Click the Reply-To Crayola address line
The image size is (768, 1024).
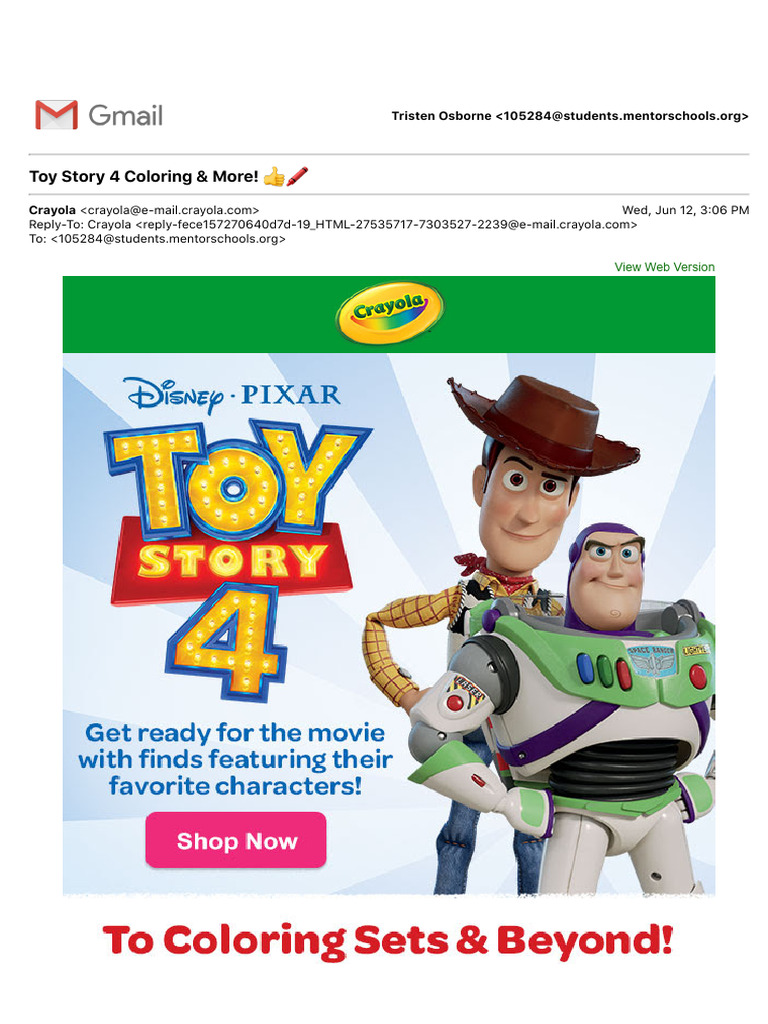(x=333, y=225)
